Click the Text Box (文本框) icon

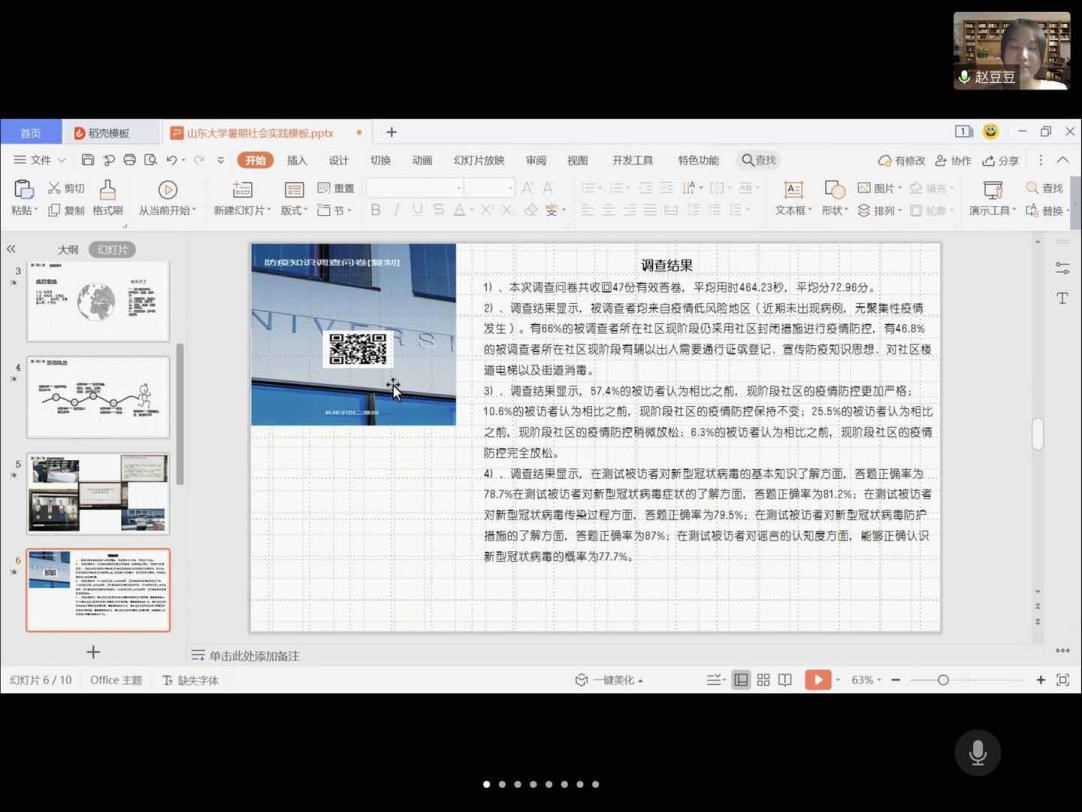(x=793, y=190)
